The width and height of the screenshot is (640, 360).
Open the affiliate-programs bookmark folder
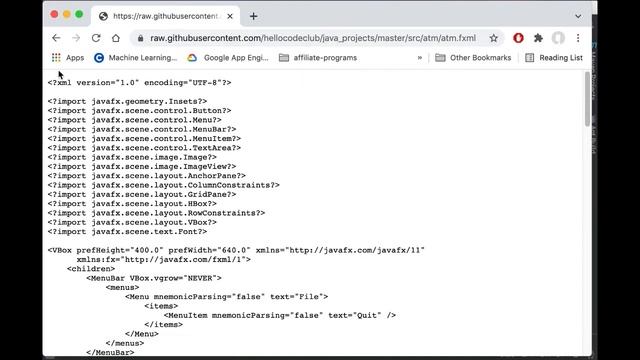click(318, 58)
